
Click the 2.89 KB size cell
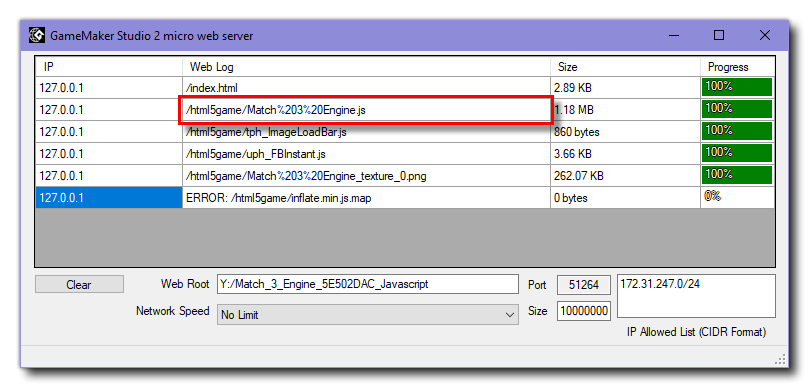(625, 88)
